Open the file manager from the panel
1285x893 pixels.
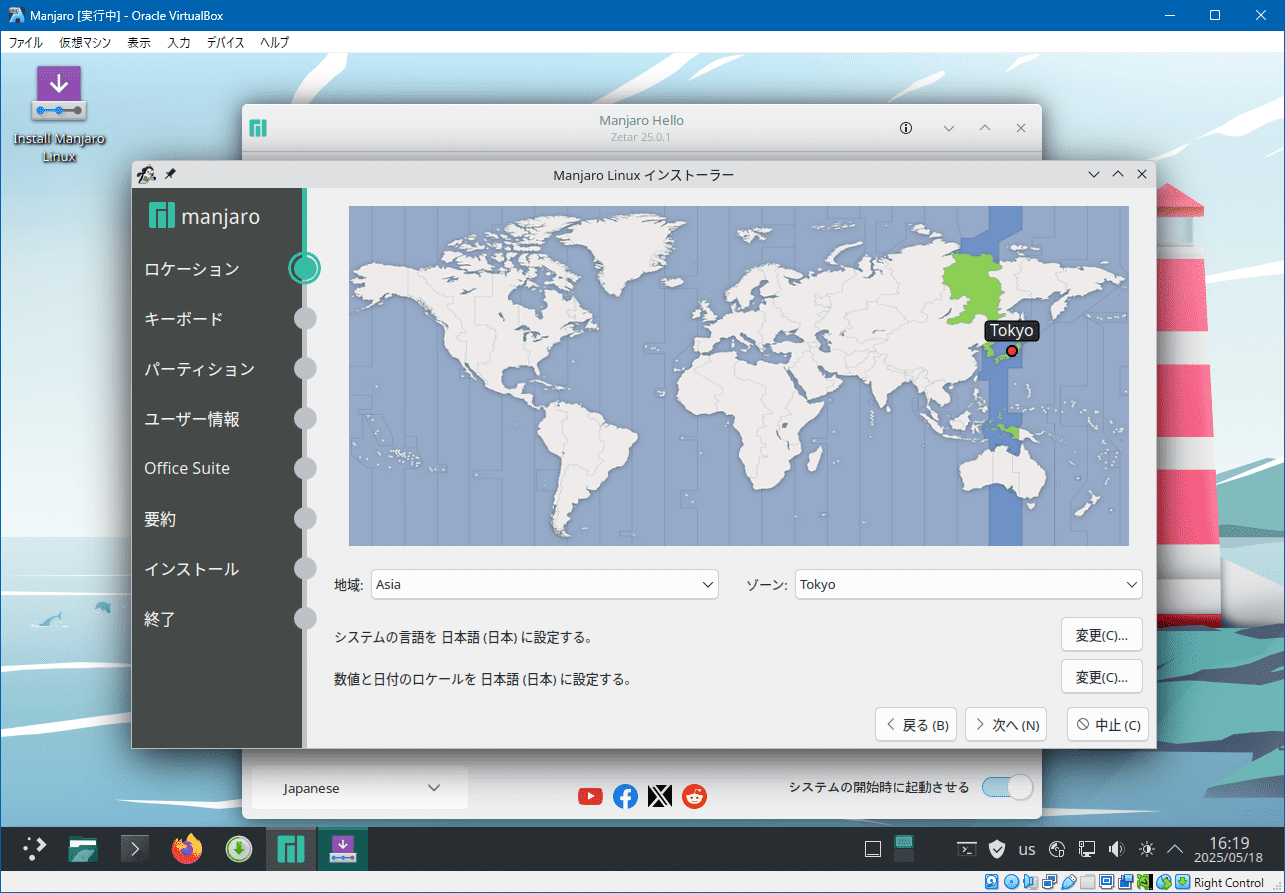(x=83, y=849)
